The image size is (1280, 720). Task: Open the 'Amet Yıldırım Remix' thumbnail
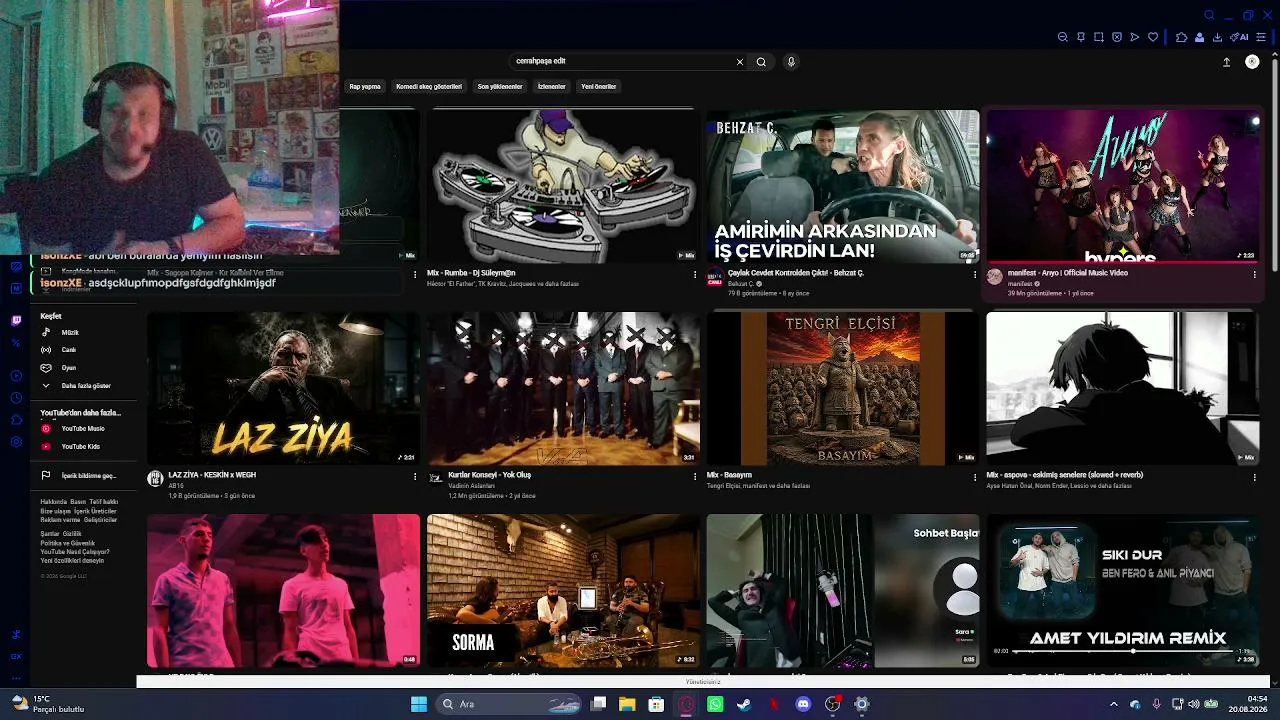coord(1123,590)
